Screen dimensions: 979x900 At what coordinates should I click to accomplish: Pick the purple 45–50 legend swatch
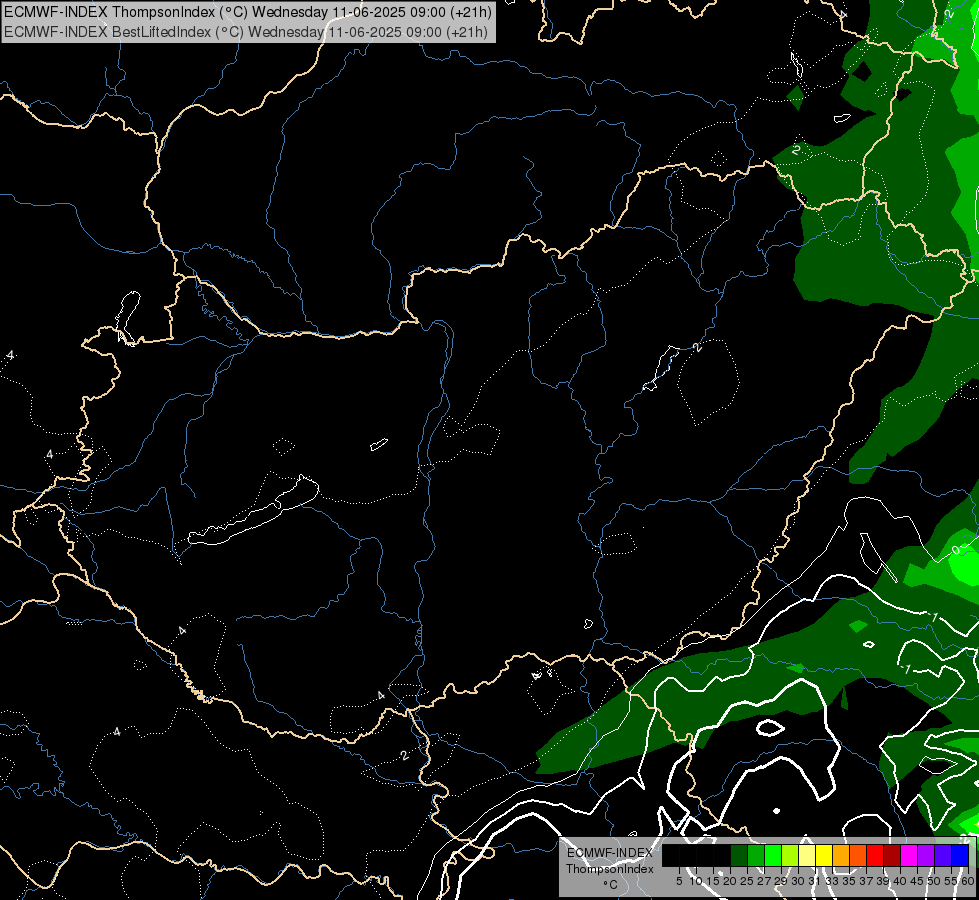click(926, 855)
